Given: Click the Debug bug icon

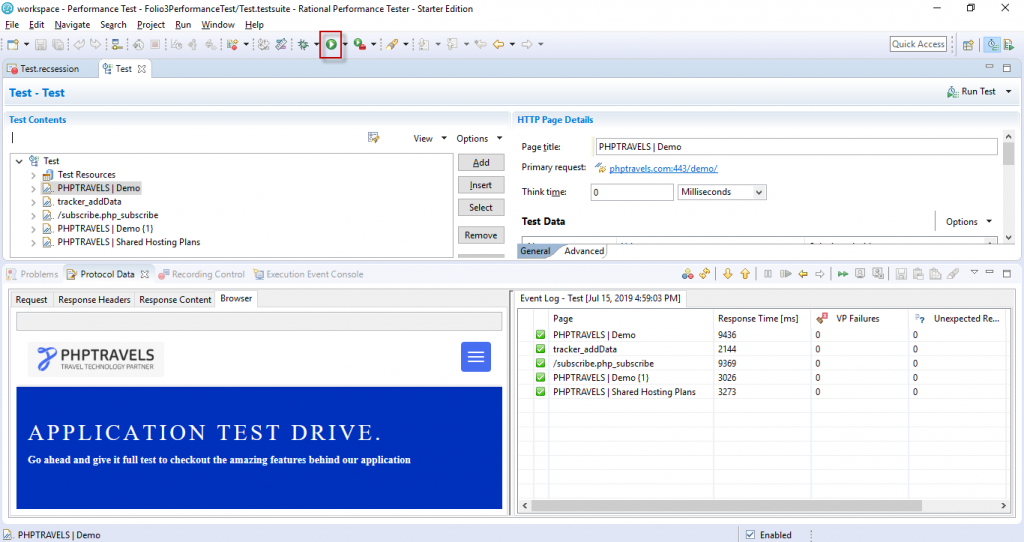Looking at the screenshot, I should [x=303, y=44].
